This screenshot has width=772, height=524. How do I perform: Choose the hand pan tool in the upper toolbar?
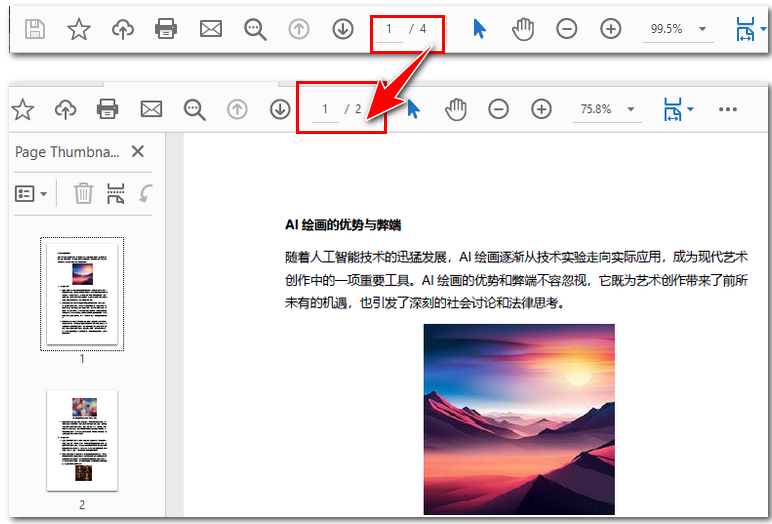point(523,29)
